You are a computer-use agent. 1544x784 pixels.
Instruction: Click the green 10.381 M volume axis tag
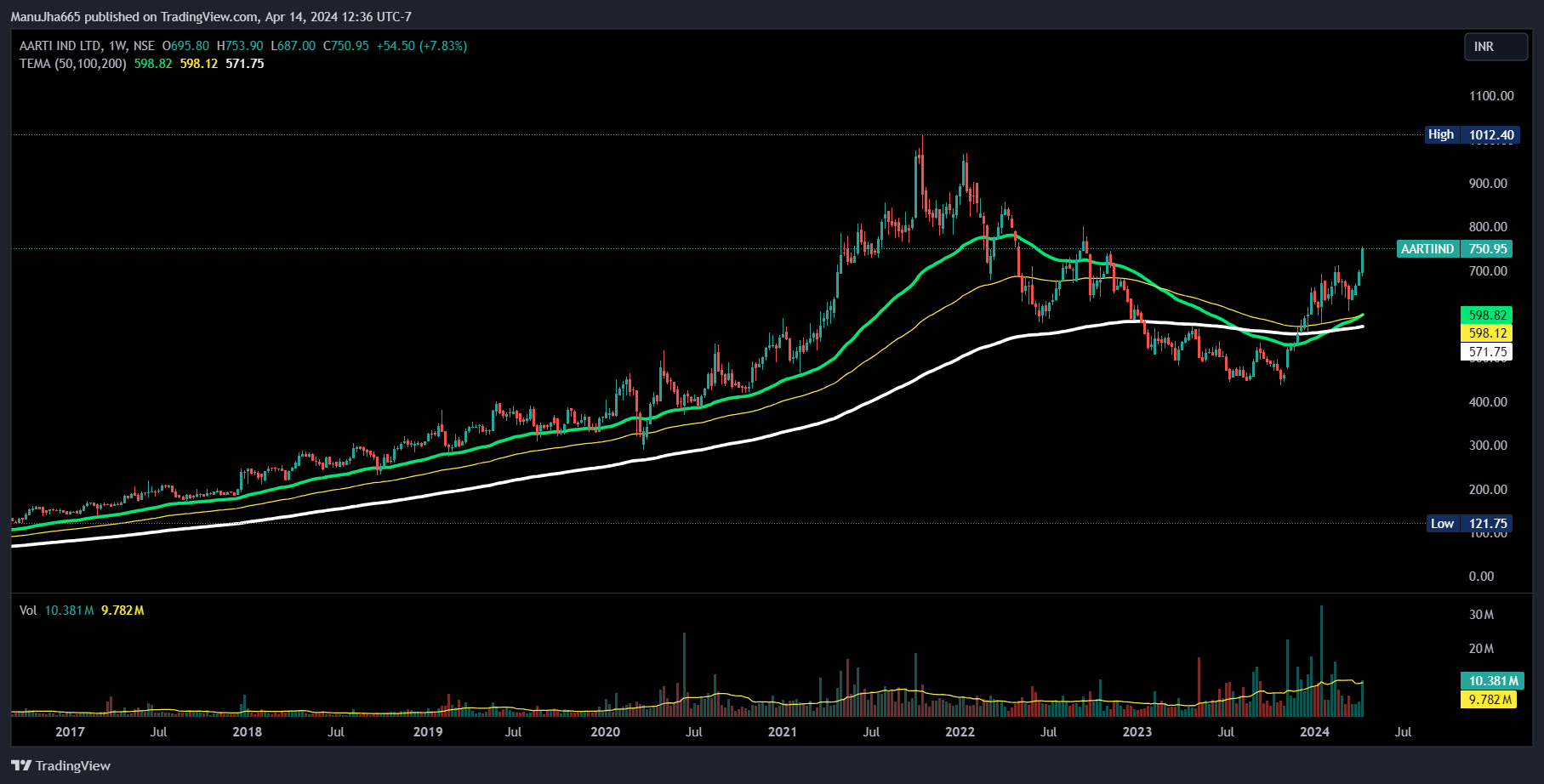1492,681
